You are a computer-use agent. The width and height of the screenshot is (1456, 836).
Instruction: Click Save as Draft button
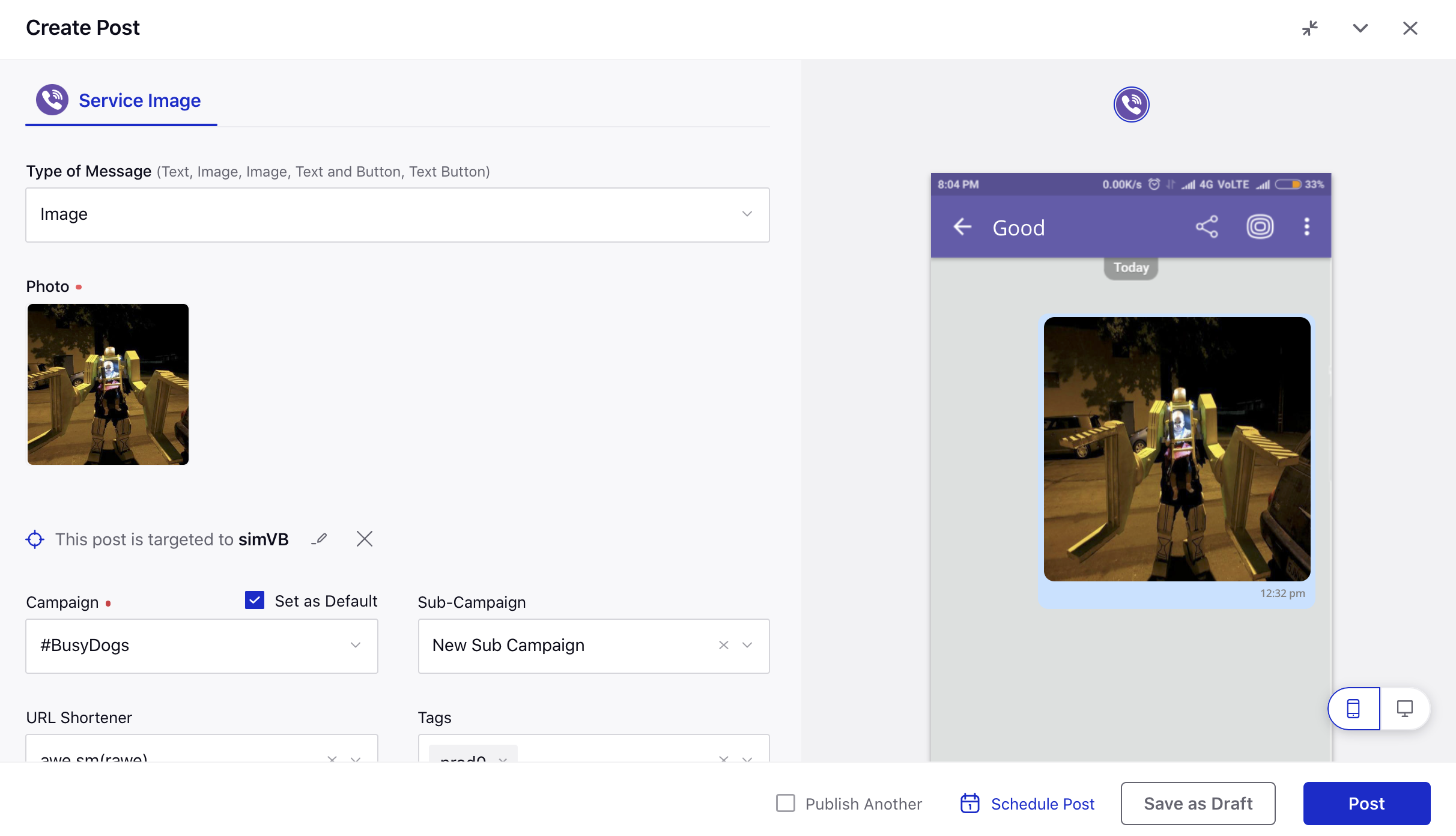tap(1198, 803)
